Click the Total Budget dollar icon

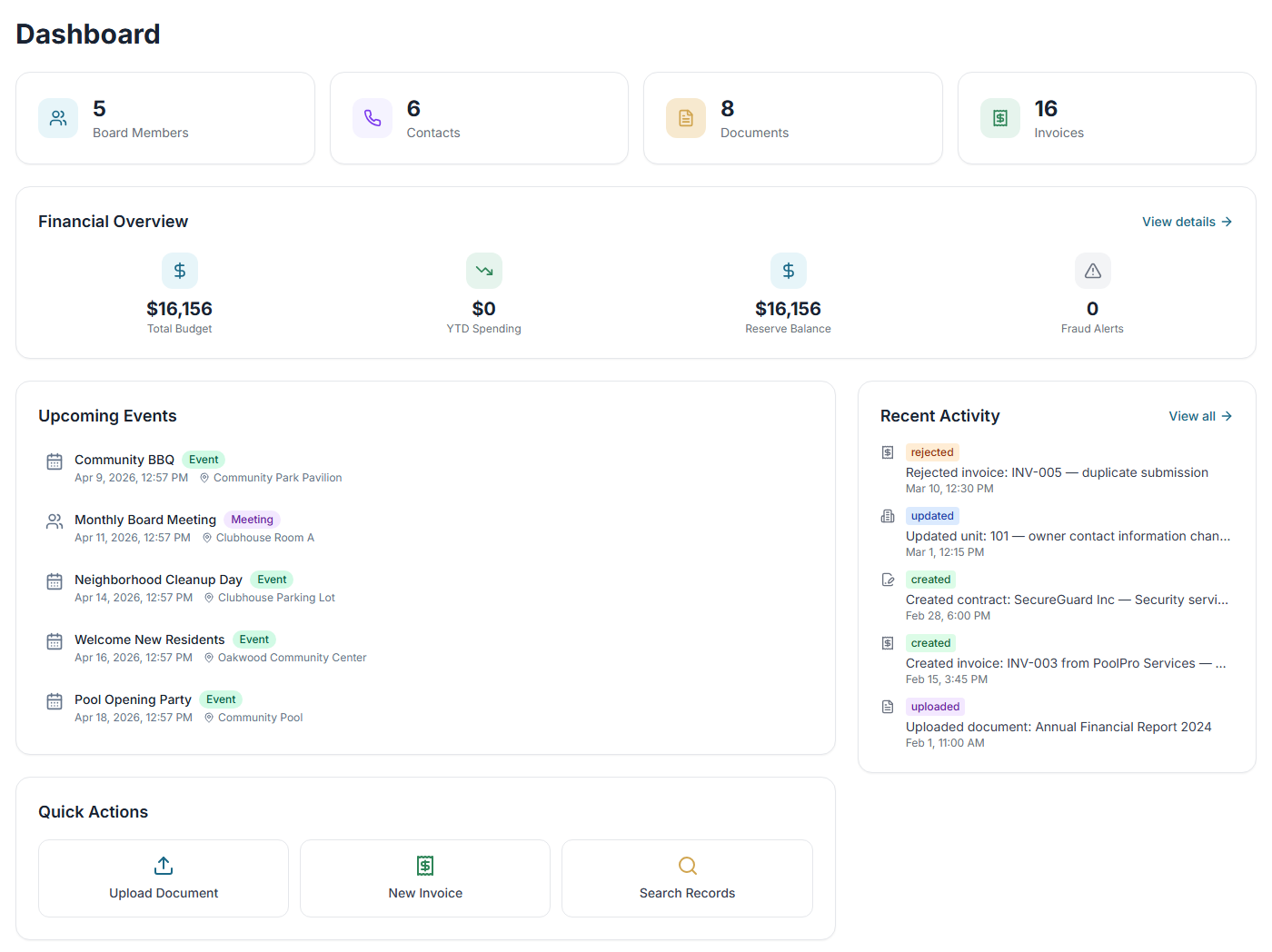click(179, 270)
